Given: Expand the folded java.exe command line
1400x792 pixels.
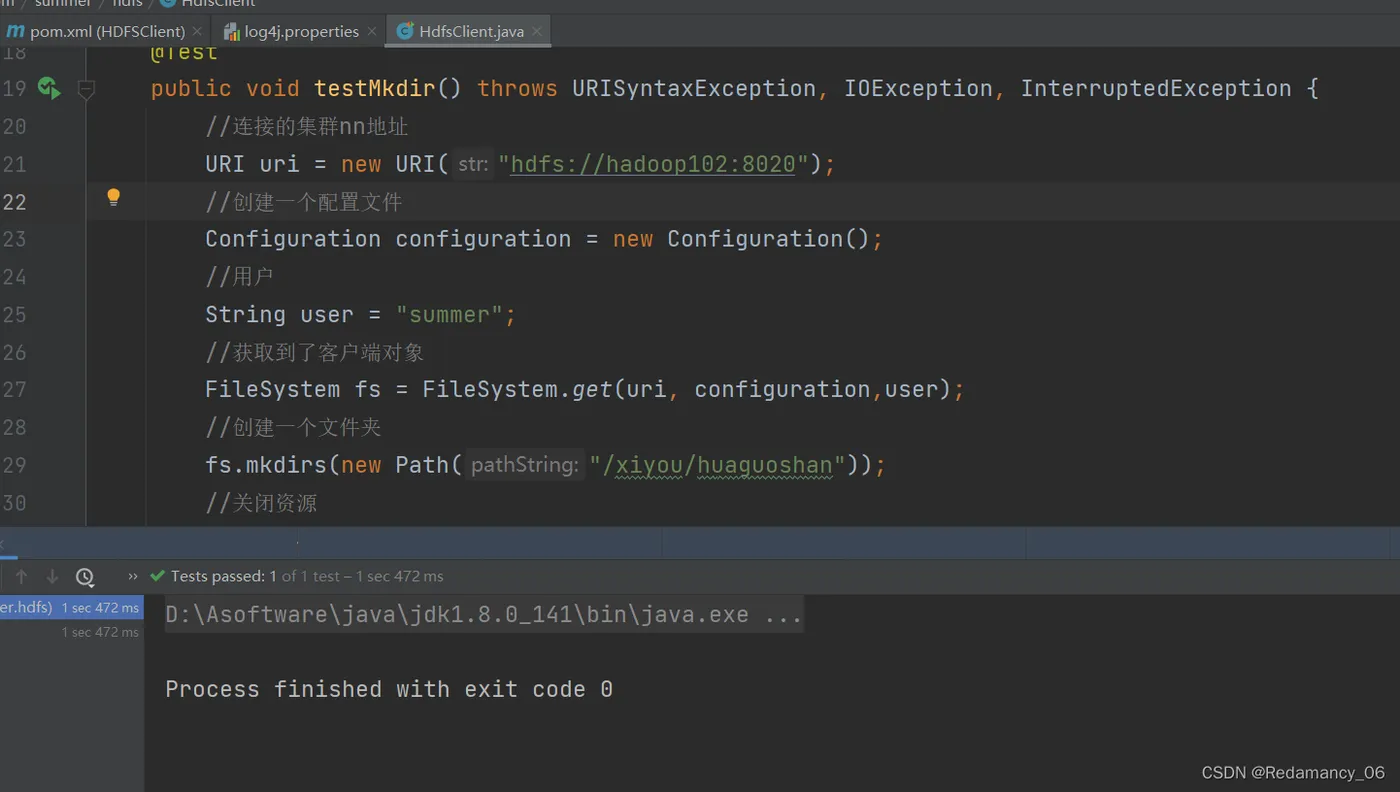Looking at the screenshot, I should 782,615.
